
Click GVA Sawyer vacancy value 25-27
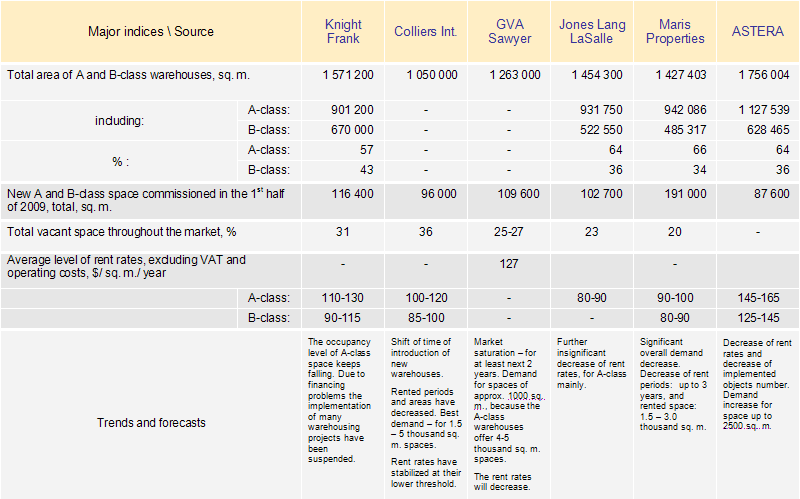pos(508,232)
